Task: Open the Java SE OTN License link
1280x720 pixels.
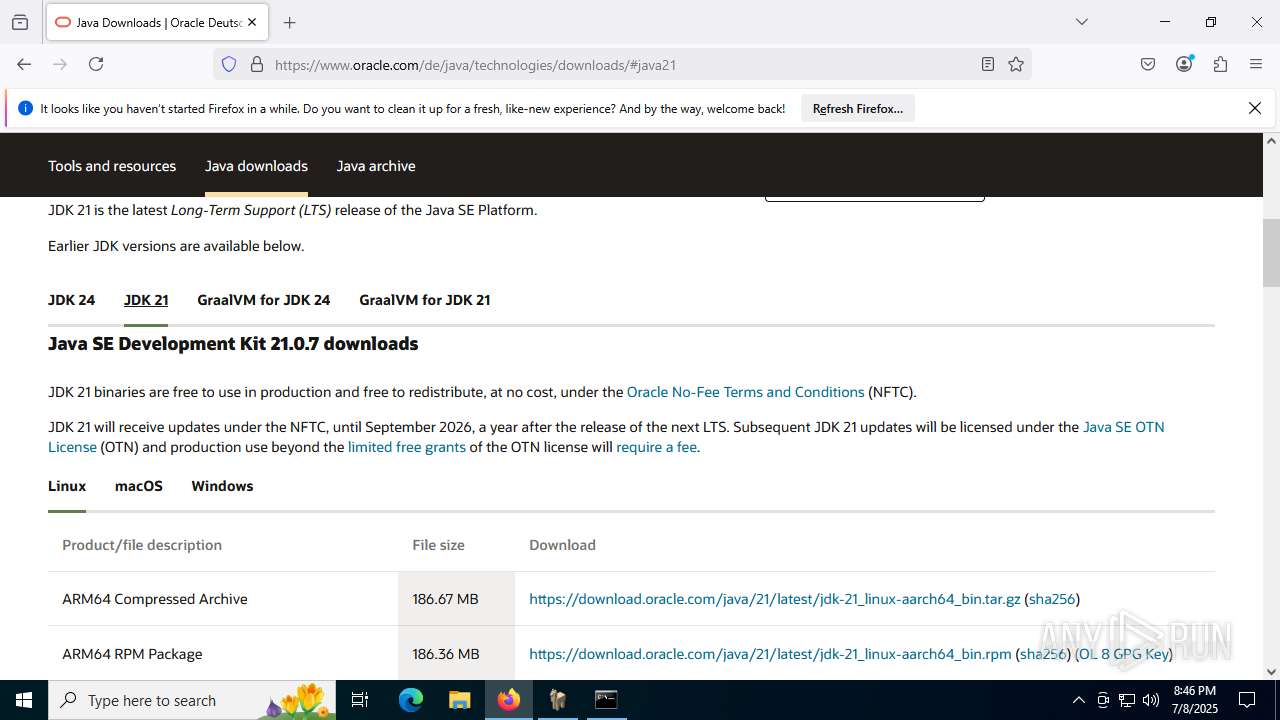Action: 1124,427
